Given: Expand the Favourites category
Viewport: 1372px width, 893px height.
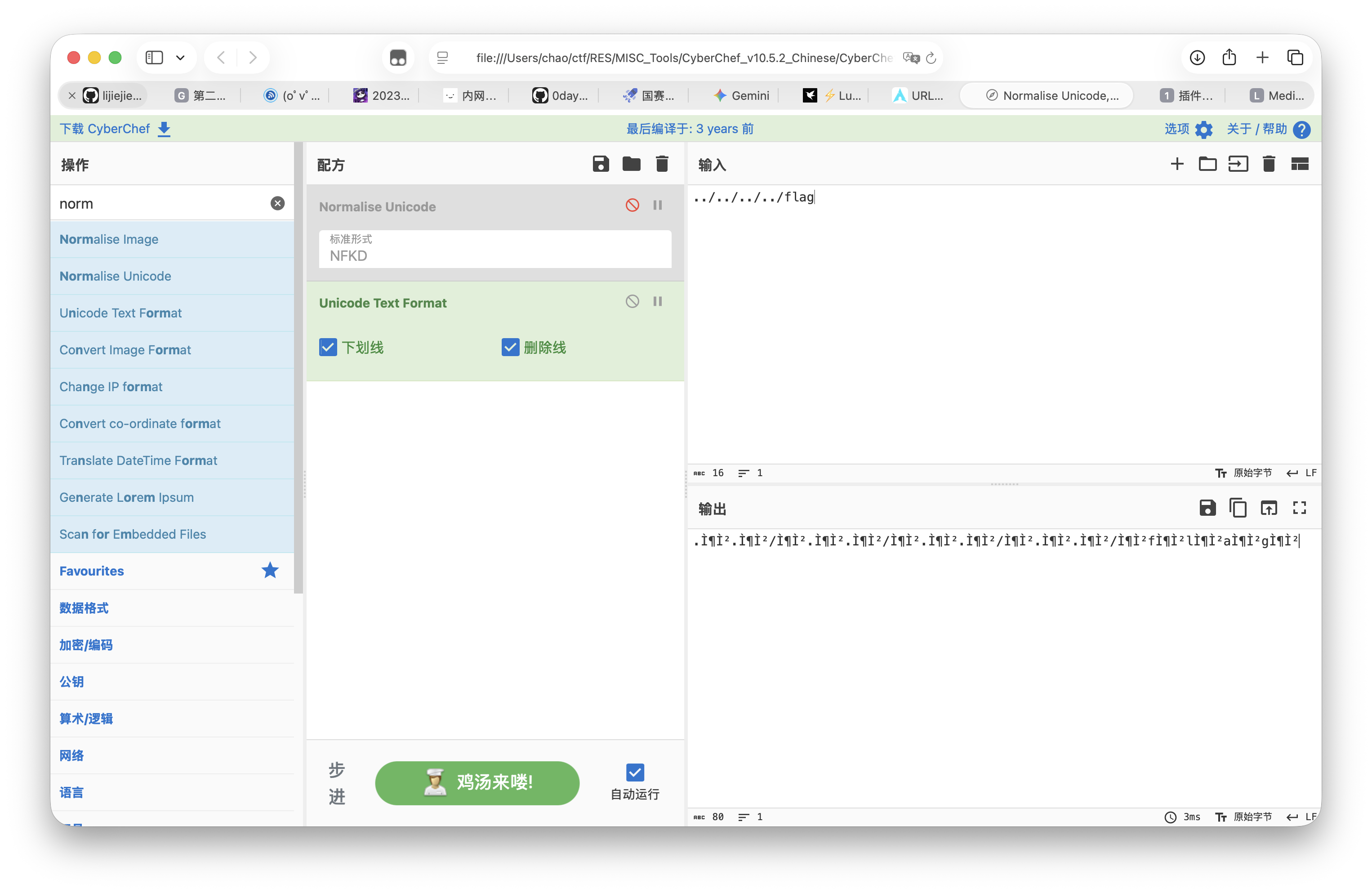Looking at the screenshot, I should [x=92, y=571].
